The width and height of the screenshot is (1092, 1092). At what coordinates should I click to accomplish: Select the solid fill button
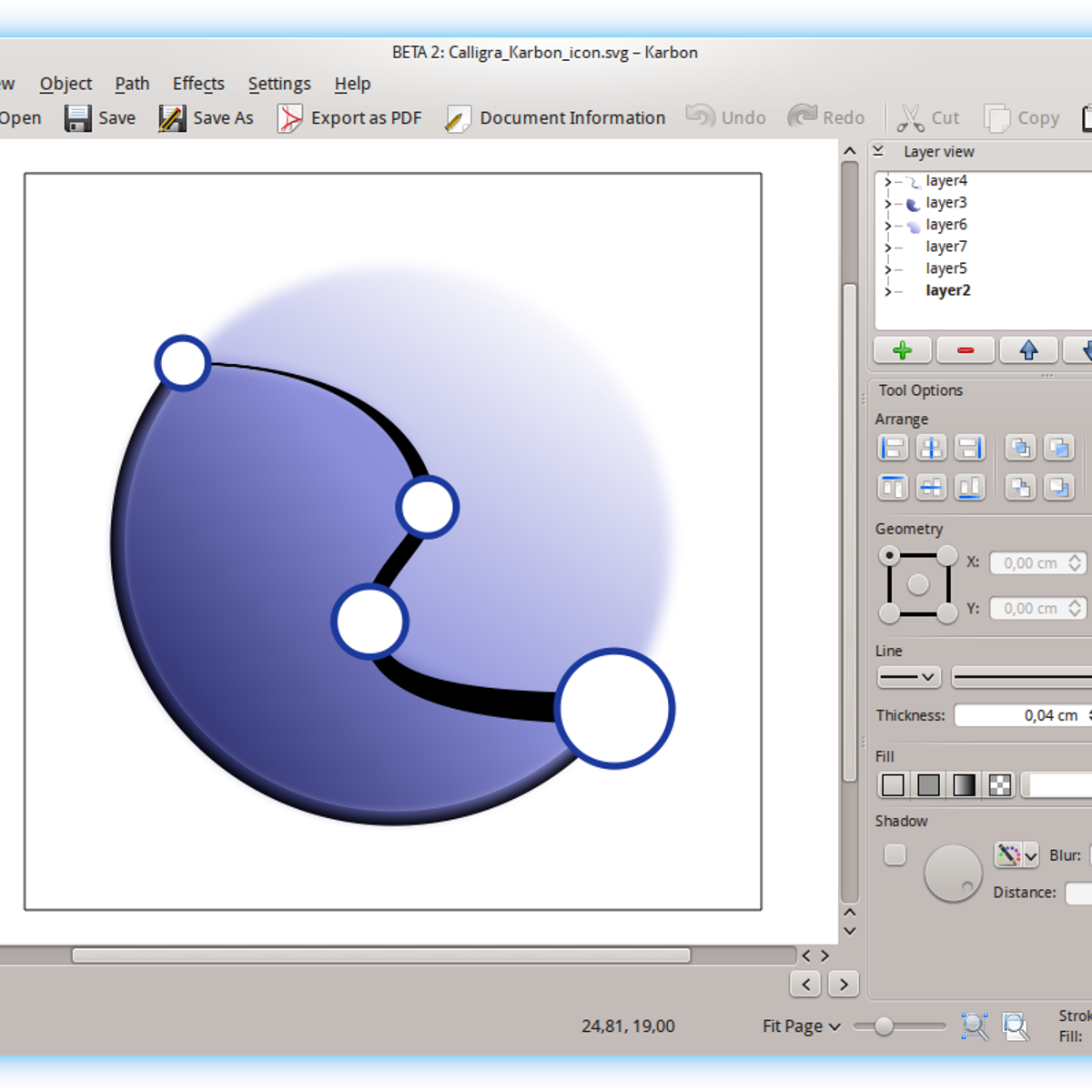tap(928, 784)
